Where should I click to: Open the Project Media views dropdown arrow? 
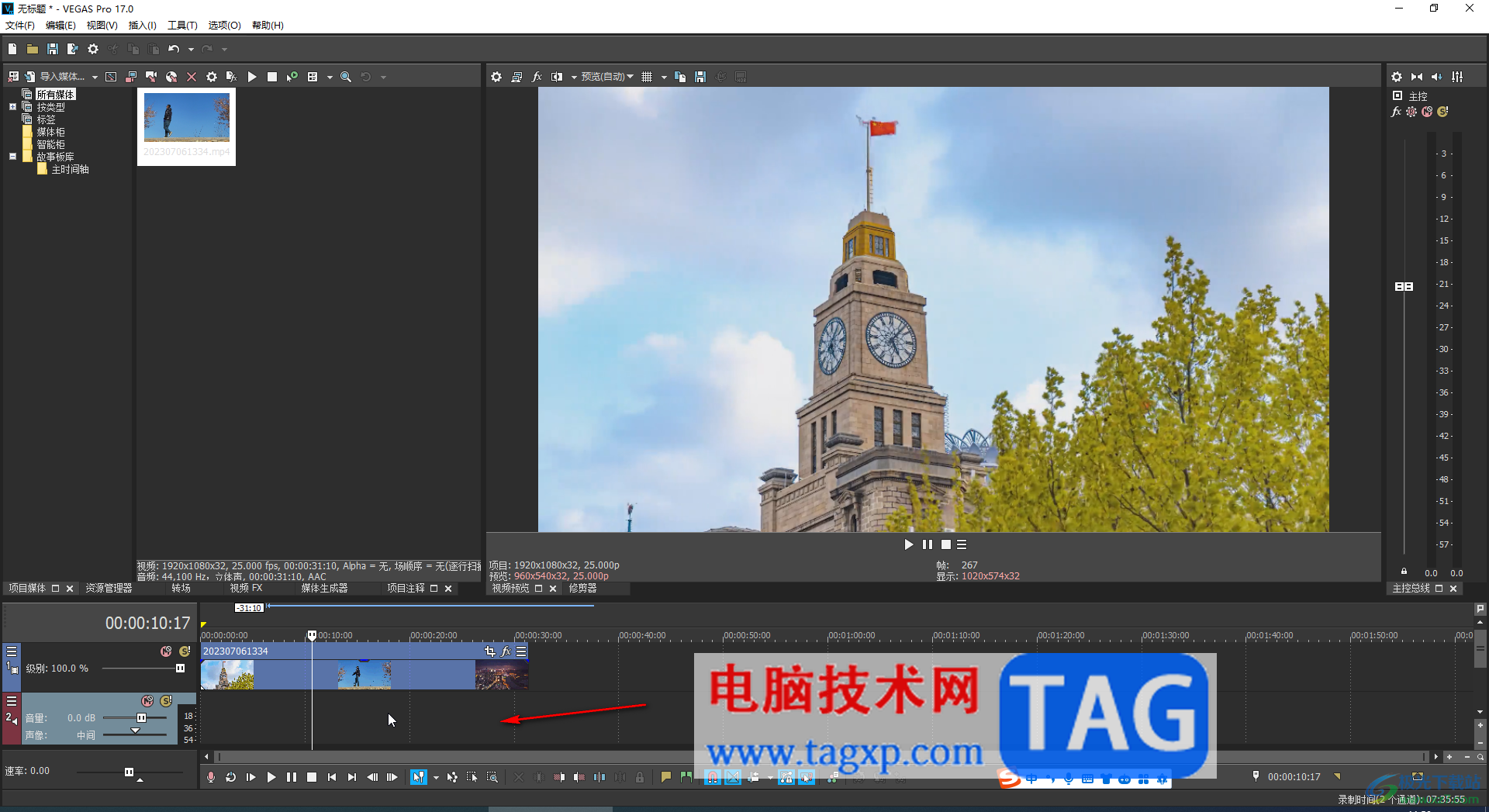[x=330, y=78]
